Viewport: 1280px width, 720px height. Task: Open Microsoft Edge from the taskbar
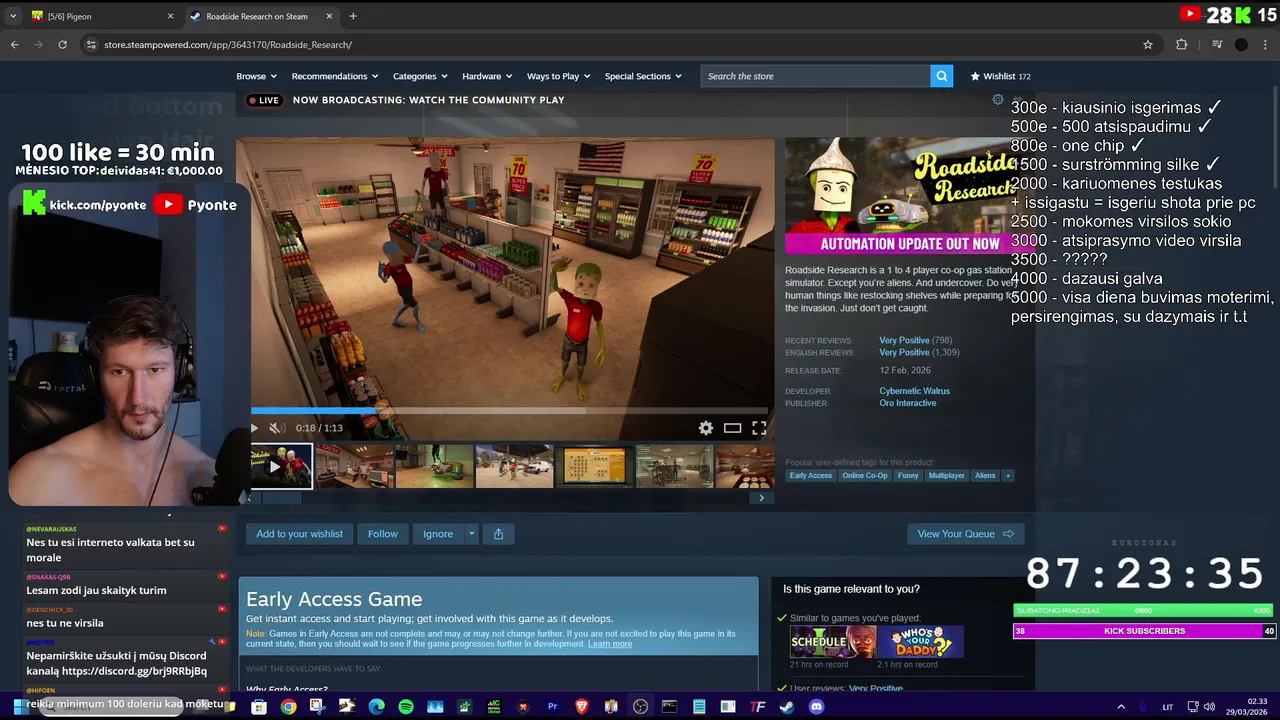coord(376,707)
